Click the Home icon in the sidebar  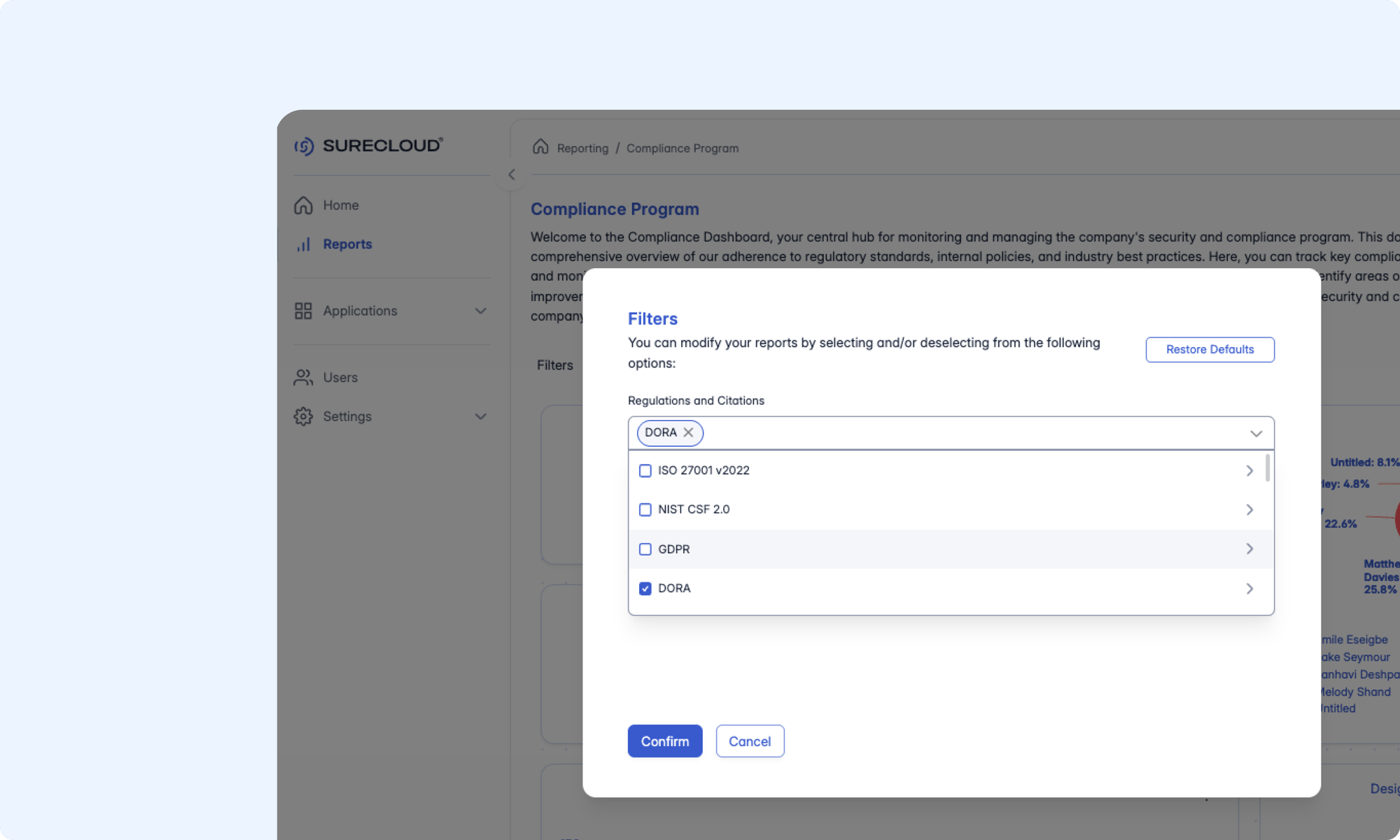tap(303, 204)
